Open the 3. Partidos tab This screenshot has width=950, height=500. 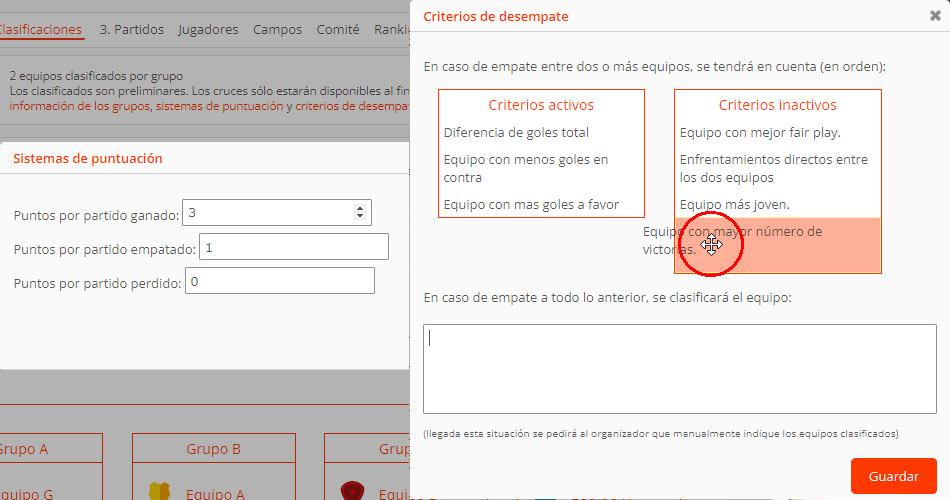pos(131,30)
